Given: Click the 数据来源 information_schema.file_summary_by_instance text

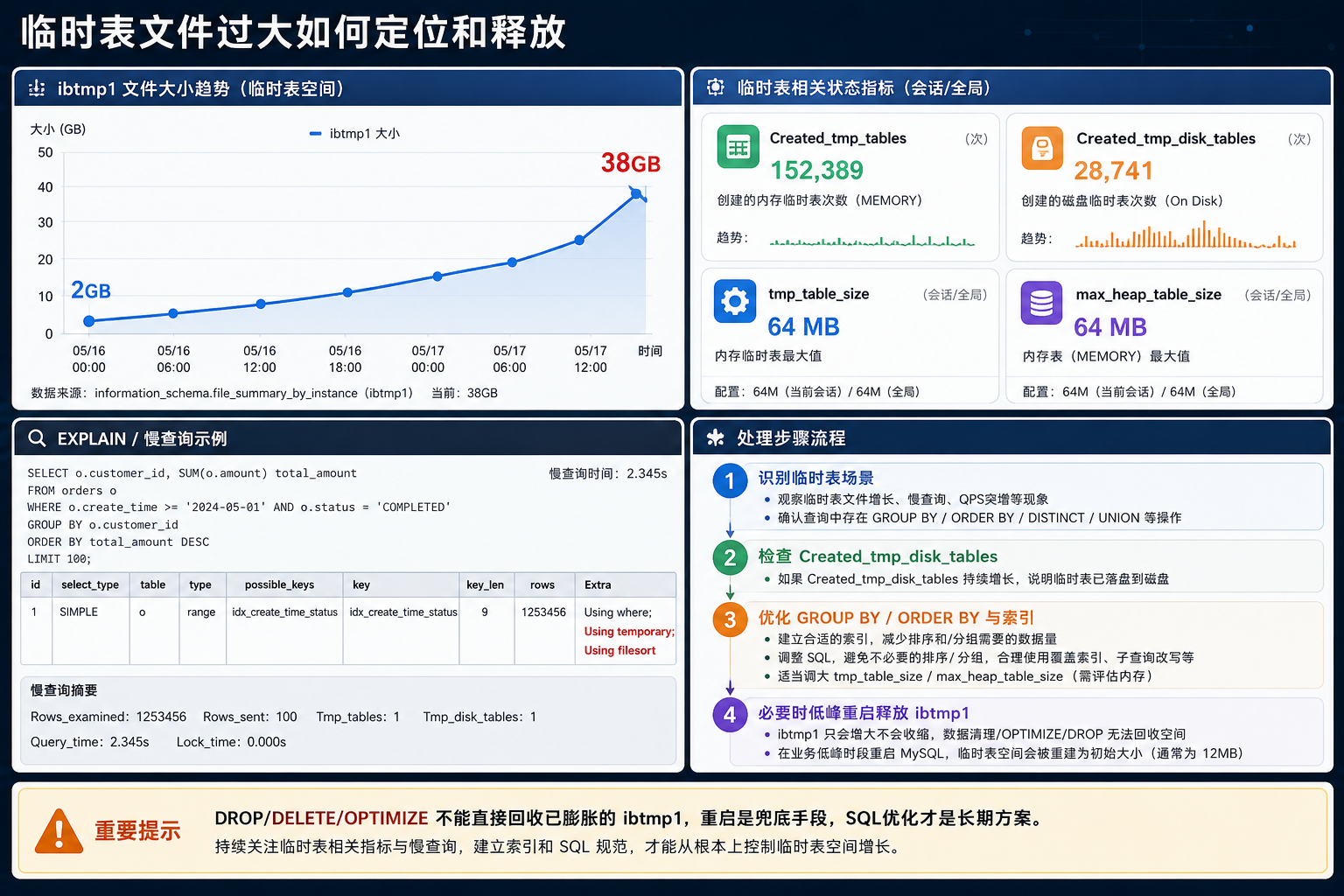Looking at the screenshot, I should pyautogui.click(x=221, y=393).
